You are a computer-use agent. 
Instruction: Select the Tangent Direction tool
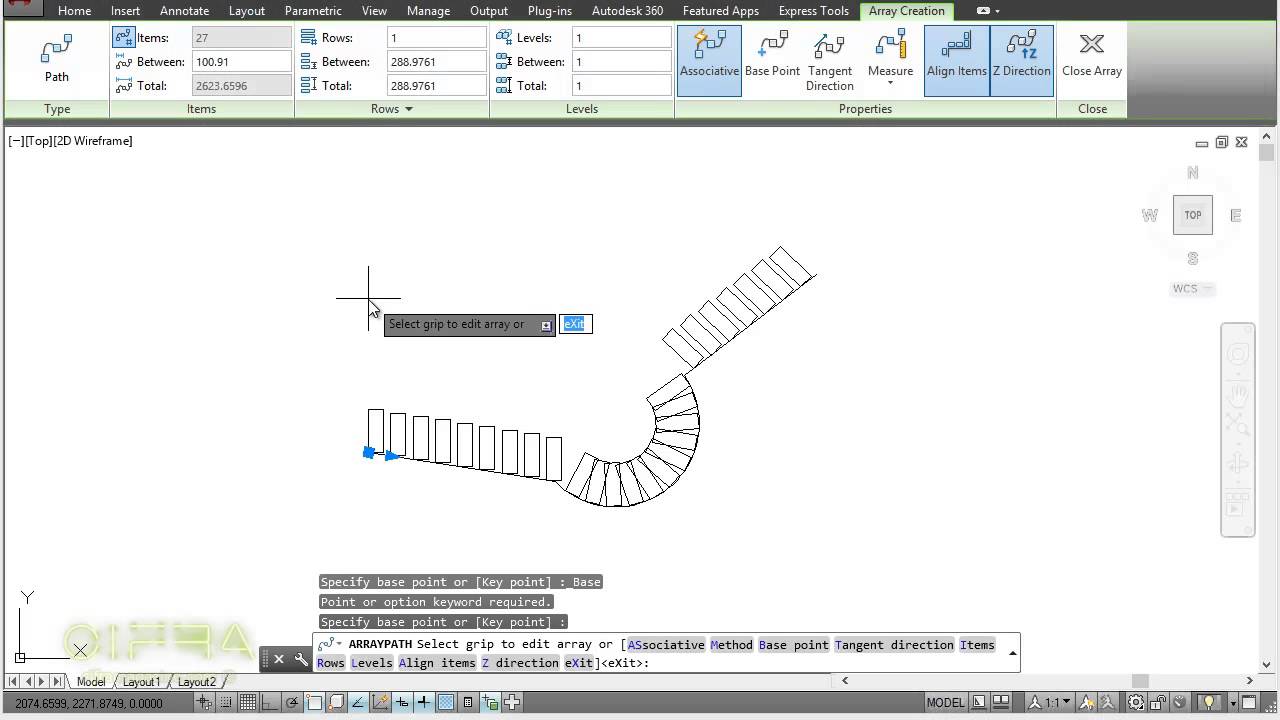(829, 60)
